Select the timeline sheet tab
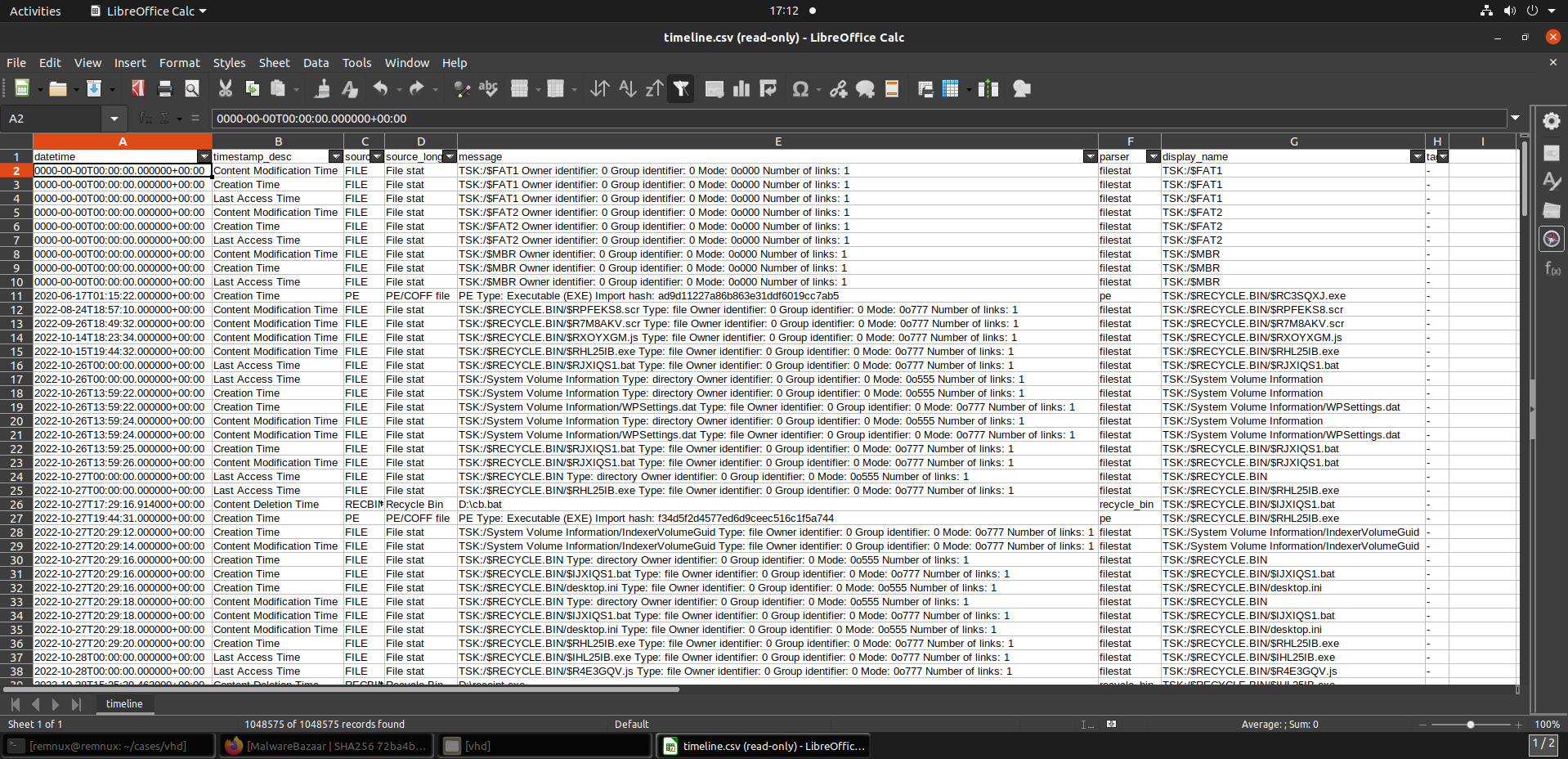The height and width of the screenshot is (759, 1568). click(x=124, y=704)
